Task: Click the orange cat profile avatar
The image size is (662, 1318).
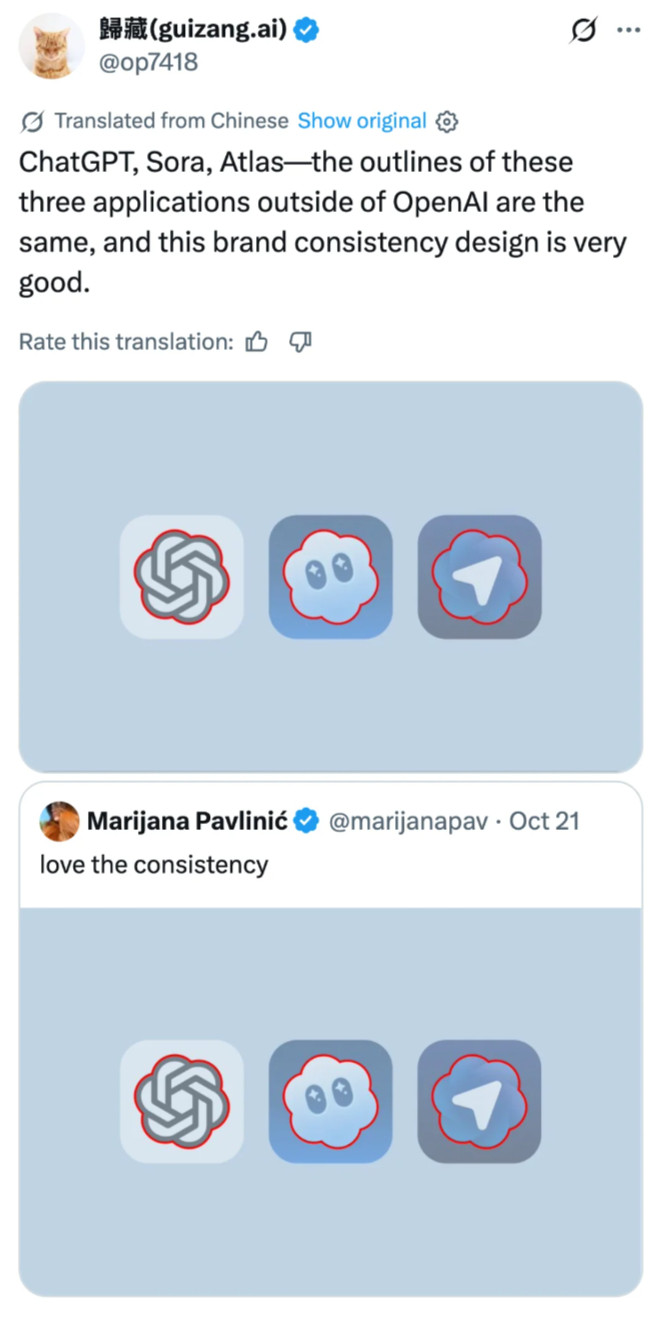Action: pos(52,46)
